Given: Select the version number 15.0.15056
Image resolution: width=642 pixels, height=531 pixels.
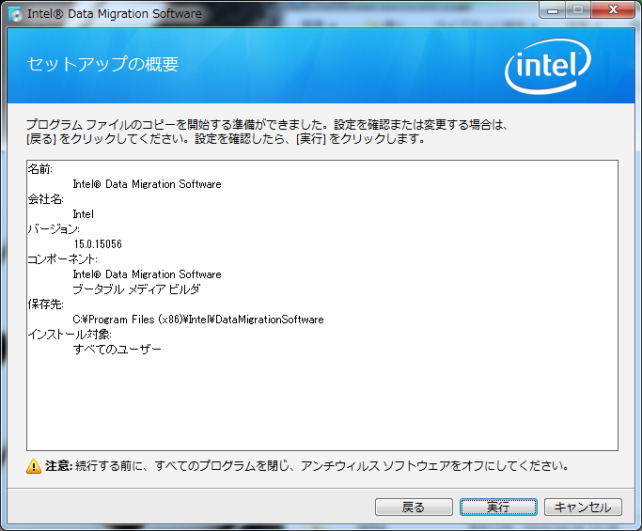Looking at the screenshot, I should [98, 244].
